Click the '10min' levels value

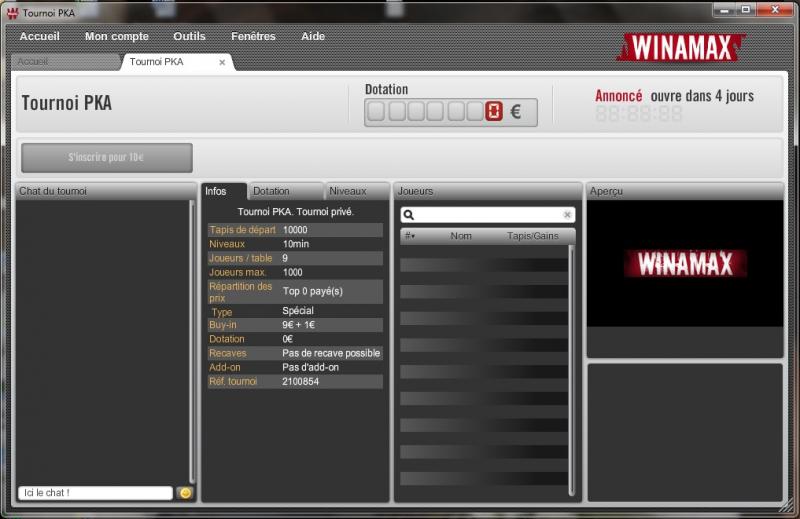[x=296, y=244]
